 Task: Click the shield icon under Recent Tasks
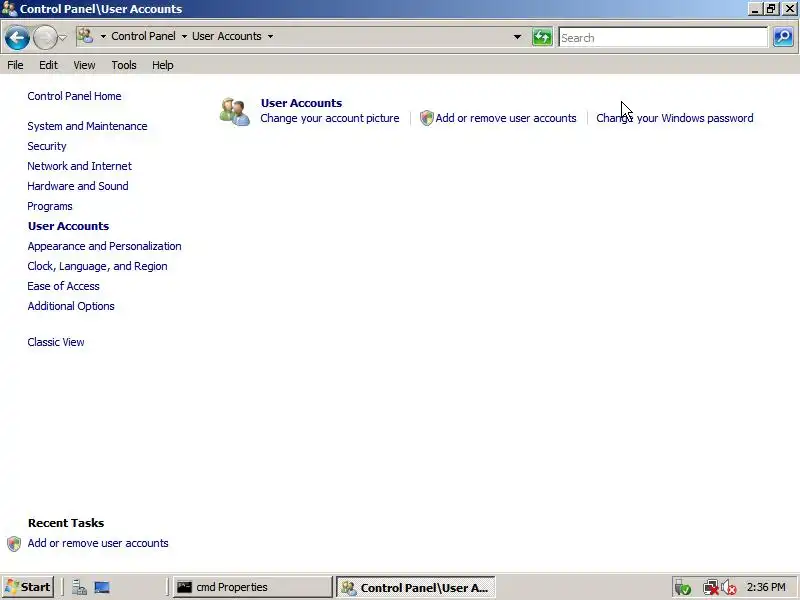[14, 544]
